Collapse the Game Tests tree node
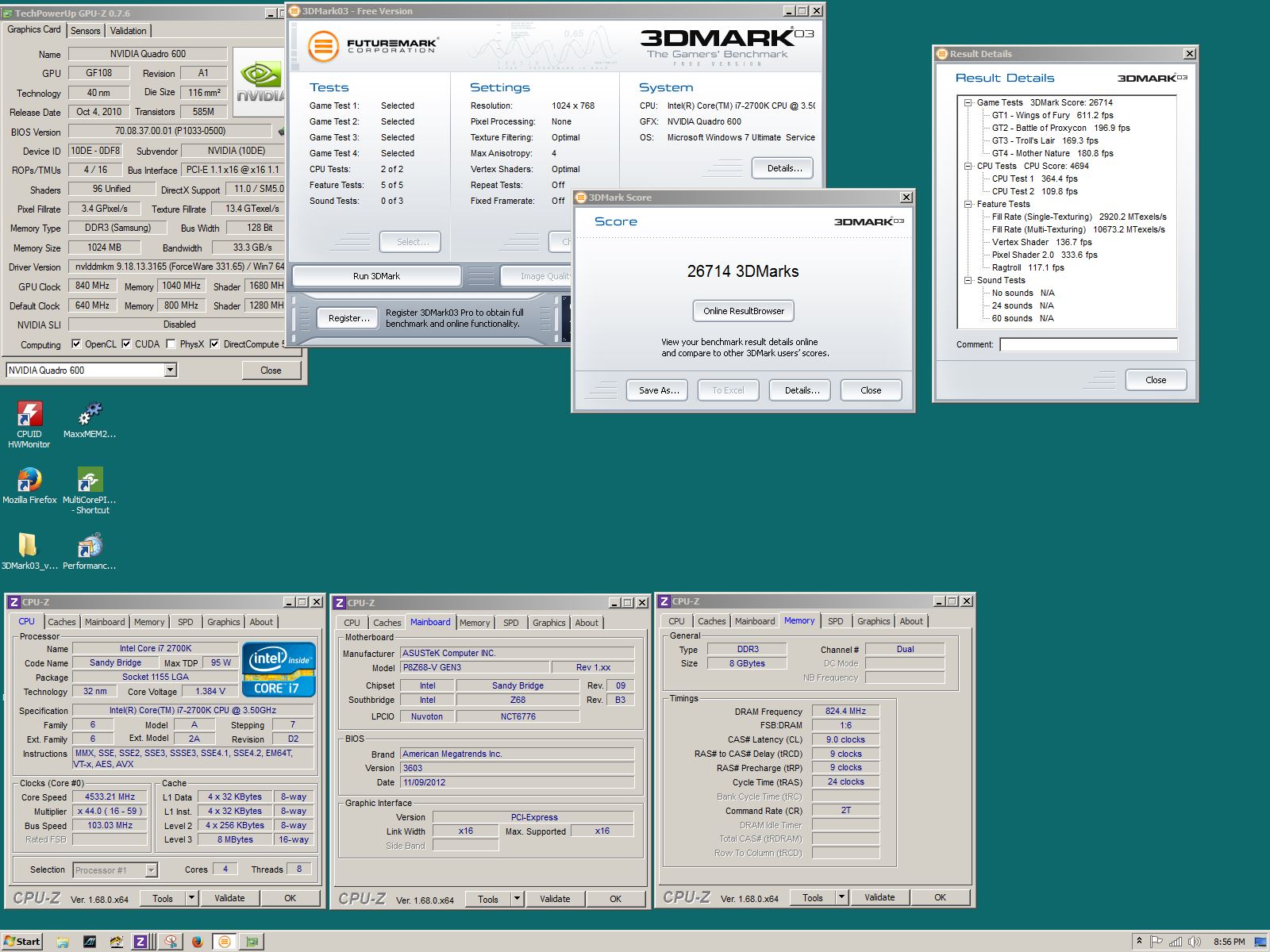 [968, 102]
